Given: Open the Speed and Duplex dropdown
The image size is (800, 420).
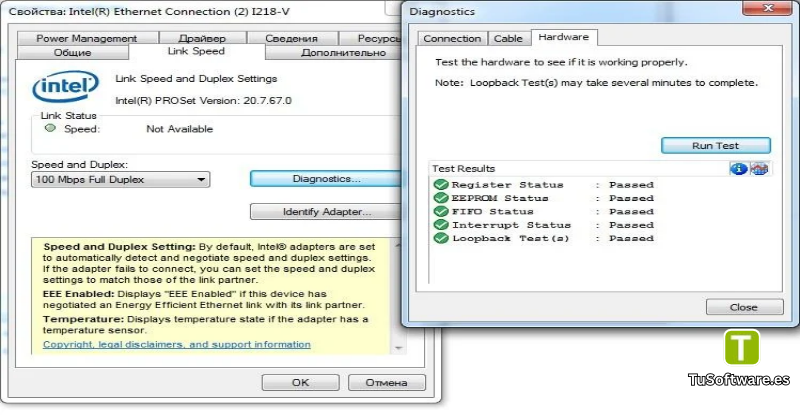Looking at the screenshot, I should point(120,180).
